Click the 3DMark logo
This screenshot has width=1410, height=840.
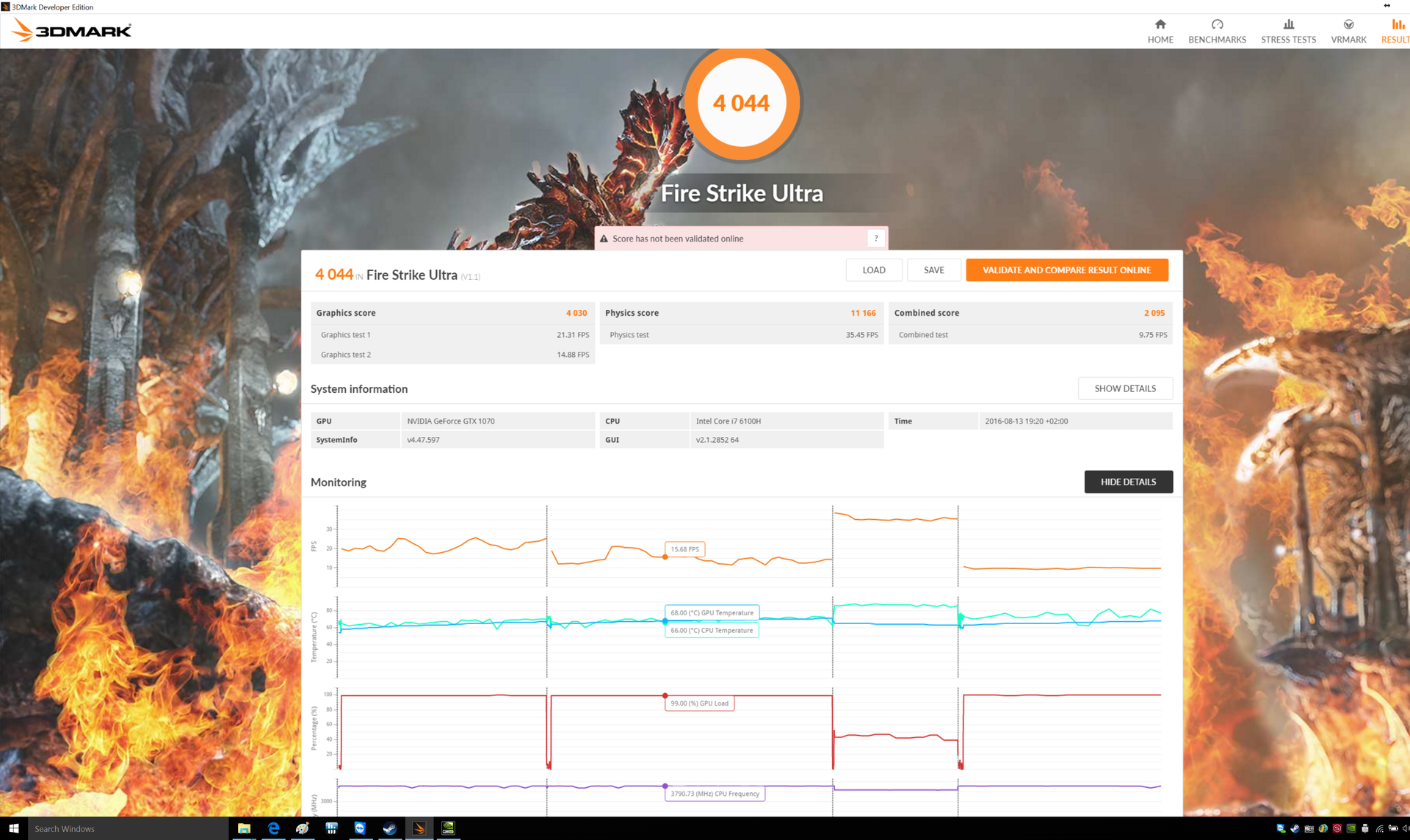[71, 30]
